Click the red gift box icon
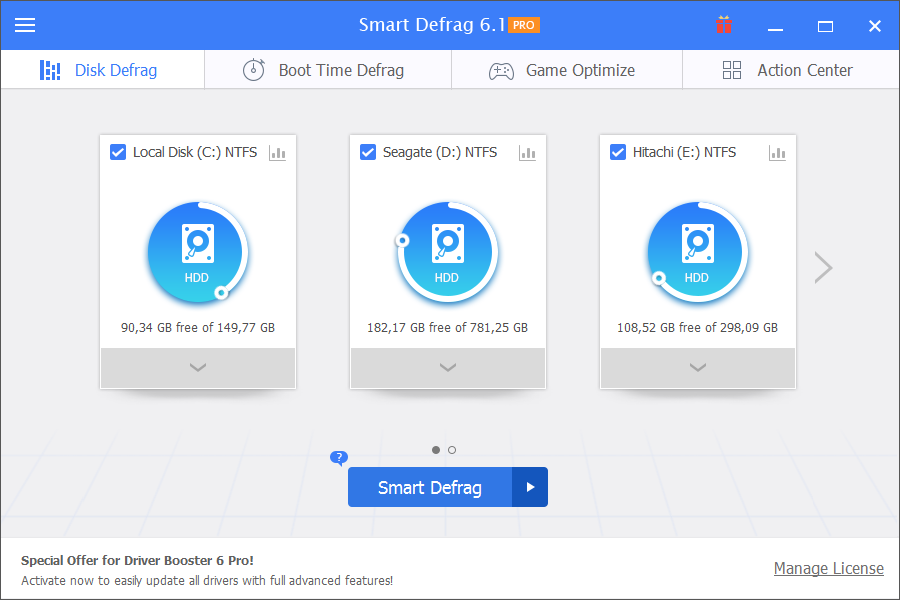900x600 pixels. (724, 25)
